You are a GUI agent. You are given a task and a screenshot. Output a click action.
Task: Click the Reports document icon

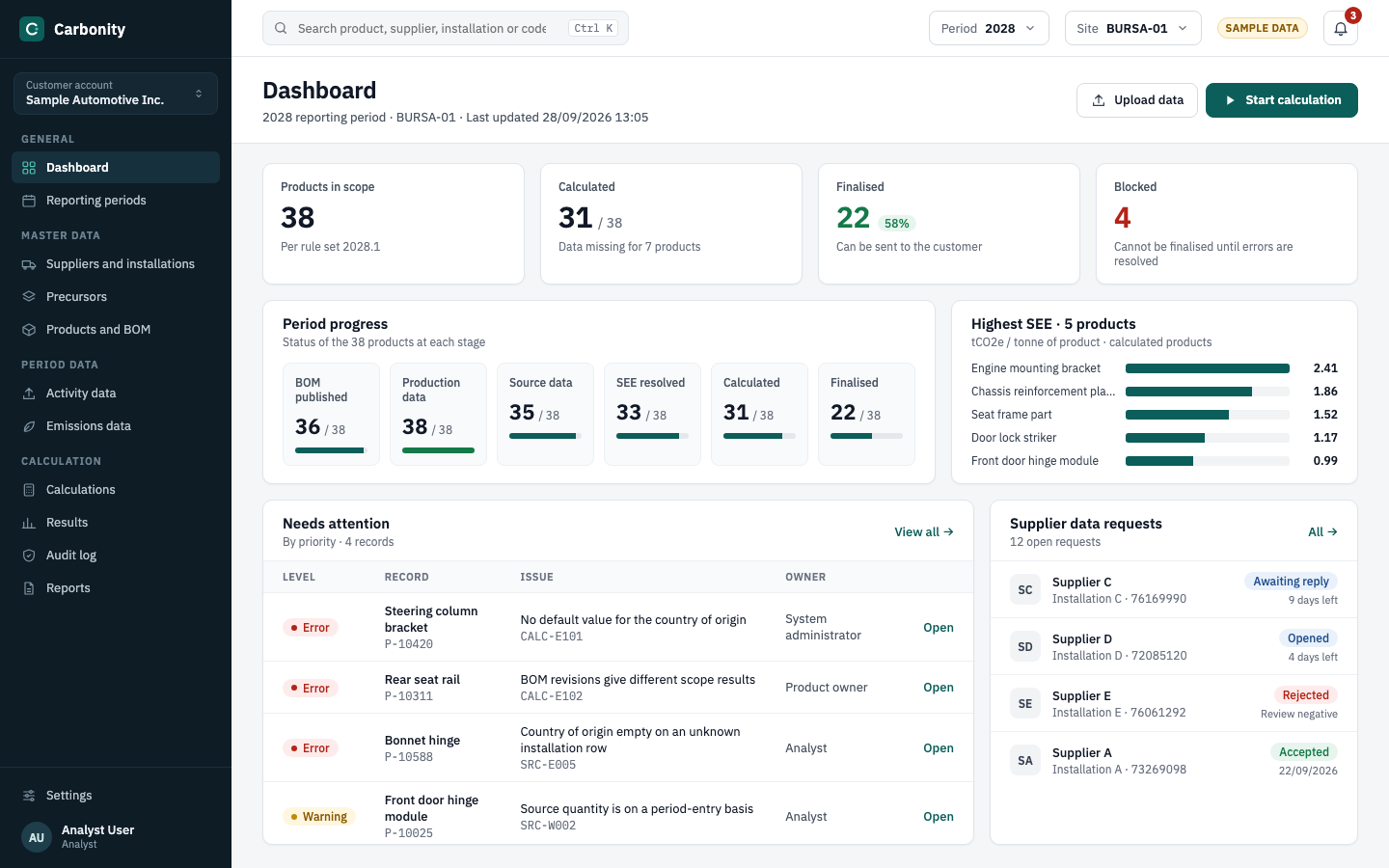[29, 588]
